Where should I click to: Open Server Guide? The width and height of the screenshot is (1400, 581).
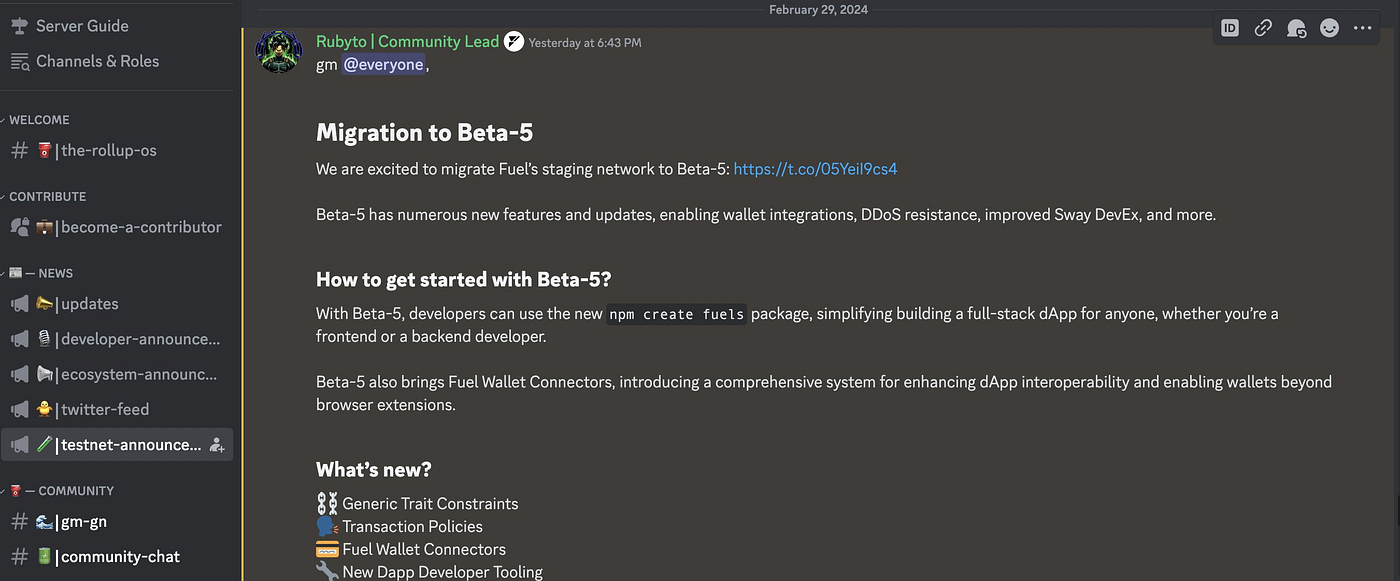pos(82,26)
